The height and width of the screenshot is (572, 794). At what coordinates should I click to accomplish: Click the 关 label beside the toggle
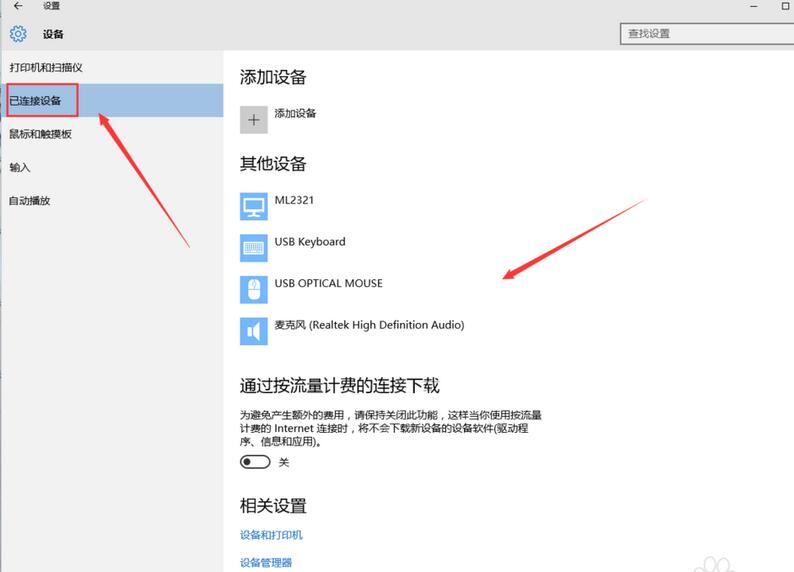point(284,462)
